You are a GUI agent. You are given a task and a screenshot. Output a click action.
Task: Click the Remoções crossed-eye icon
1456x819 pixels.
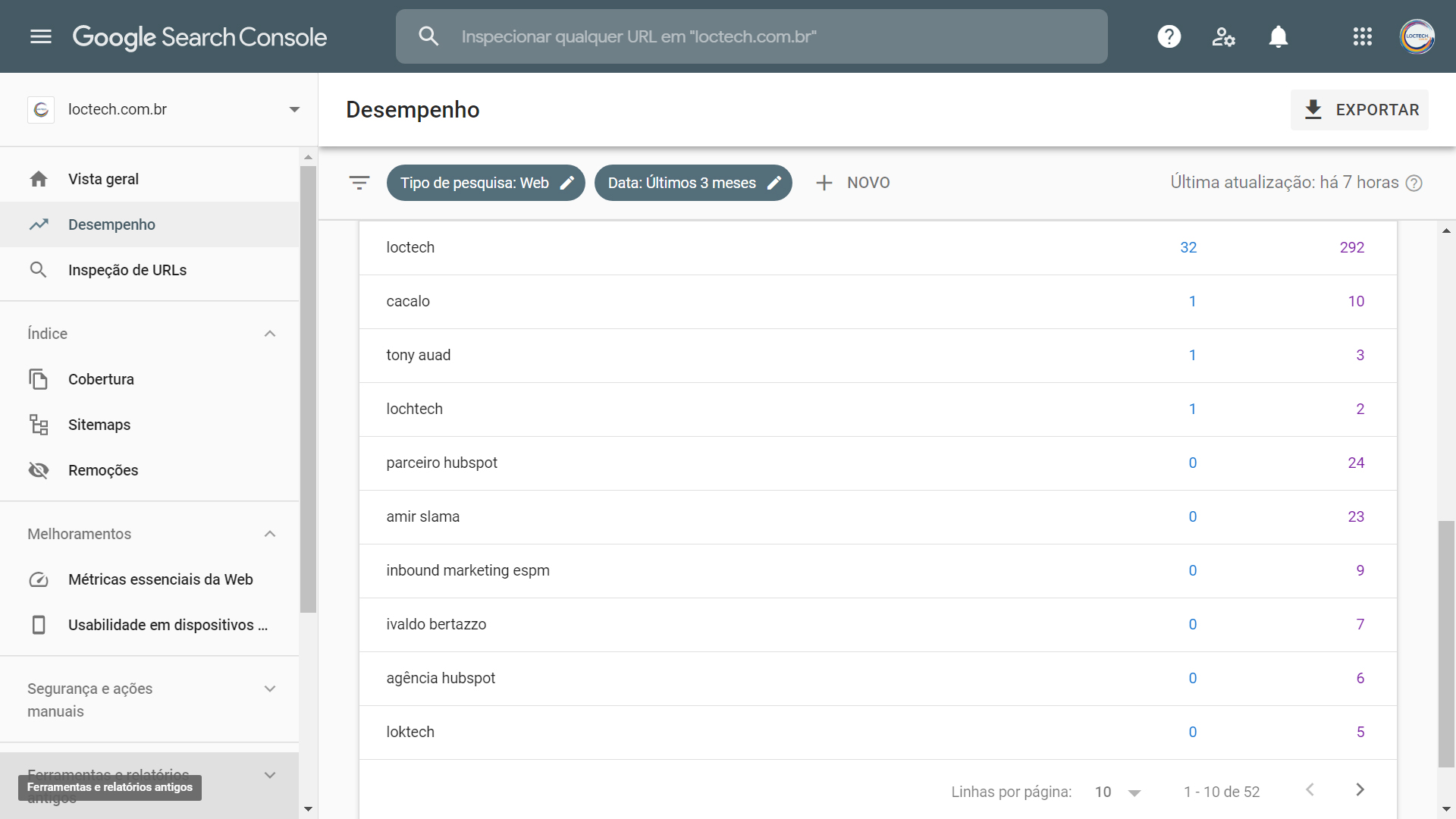39,470
